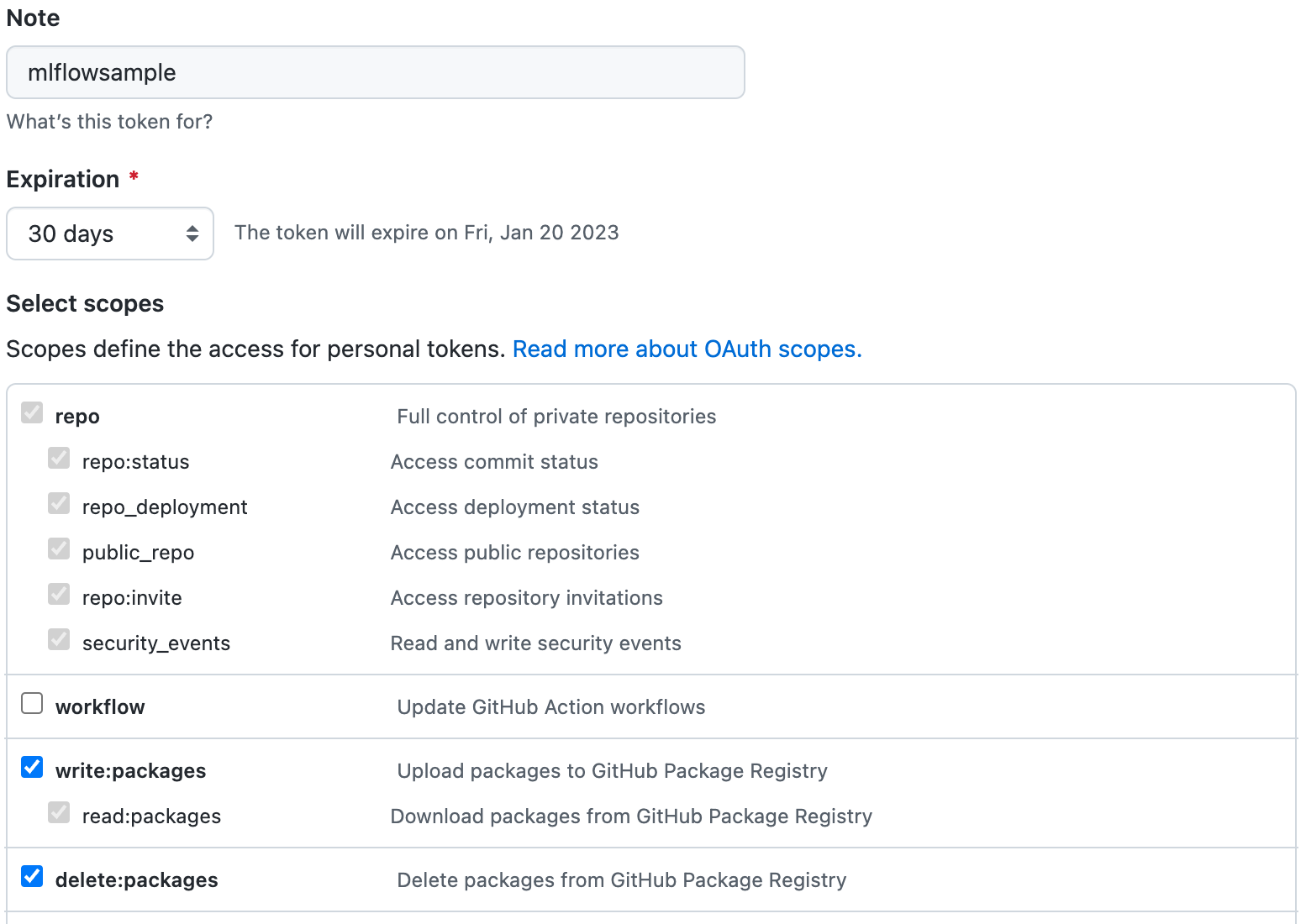Click the delete:packages scope label

coord(136,880)
